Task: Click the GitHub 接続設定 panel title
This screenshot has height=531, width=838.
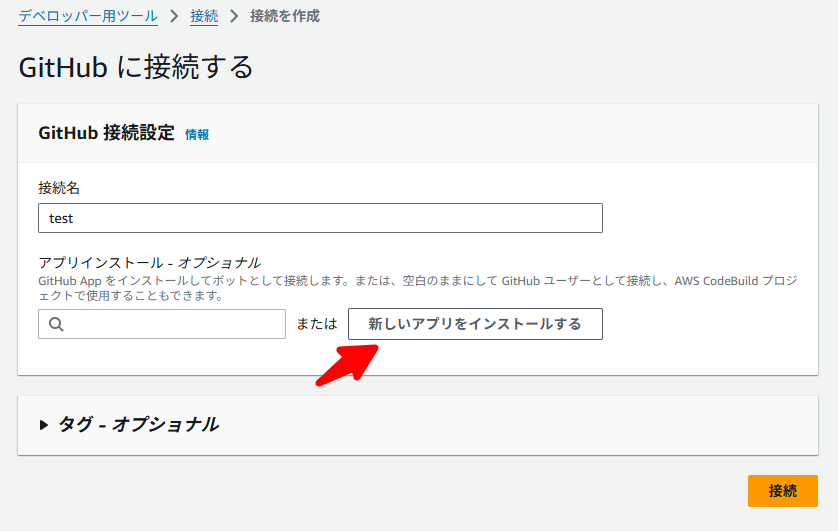Action: (106, 133)
